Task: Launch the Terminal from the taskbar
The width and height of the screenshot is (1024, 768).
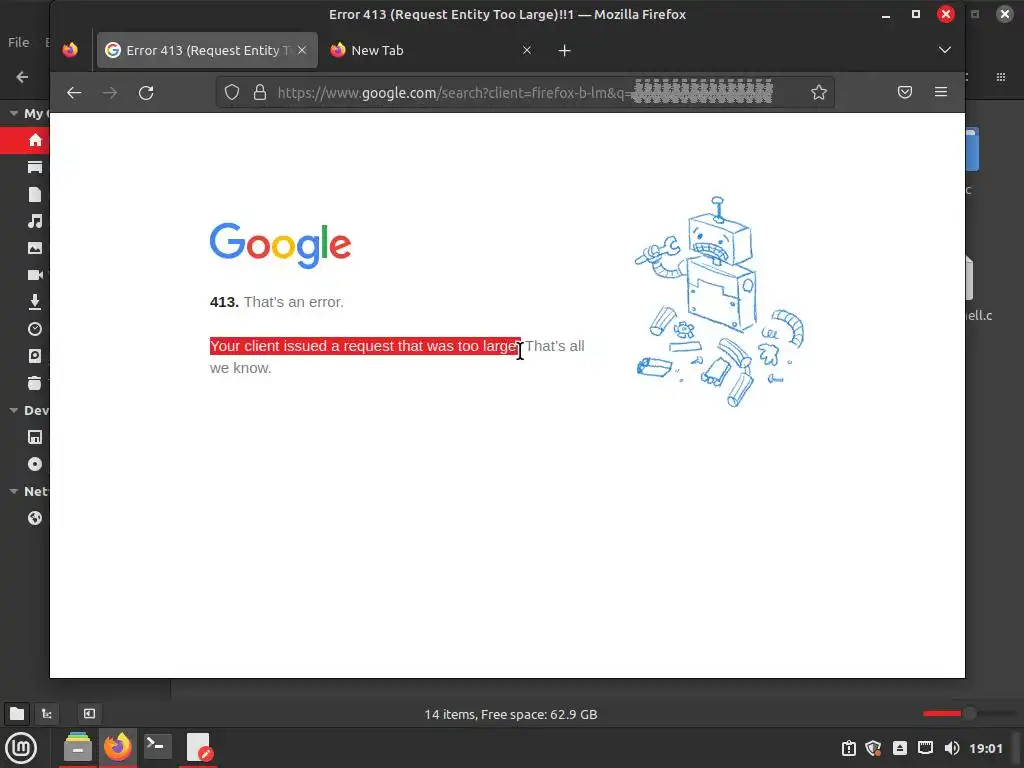Action: pos(157,748)
